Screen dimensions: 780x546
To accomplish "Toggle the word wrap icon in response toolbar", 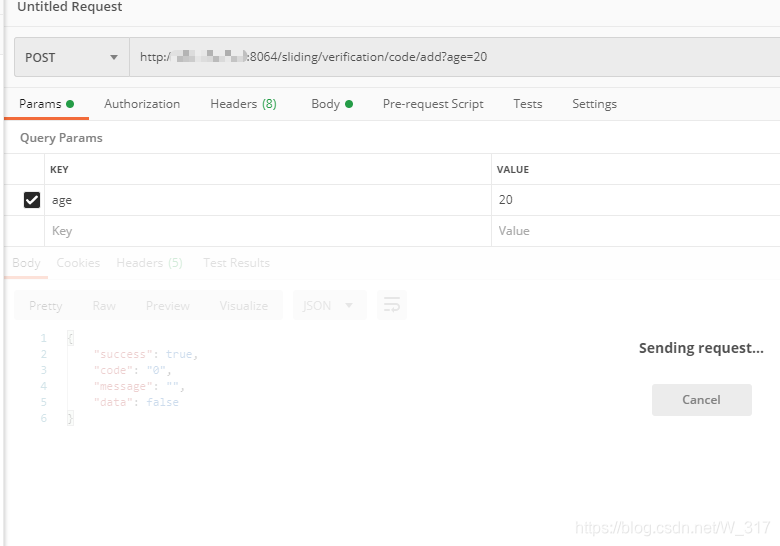I will 391,305.
